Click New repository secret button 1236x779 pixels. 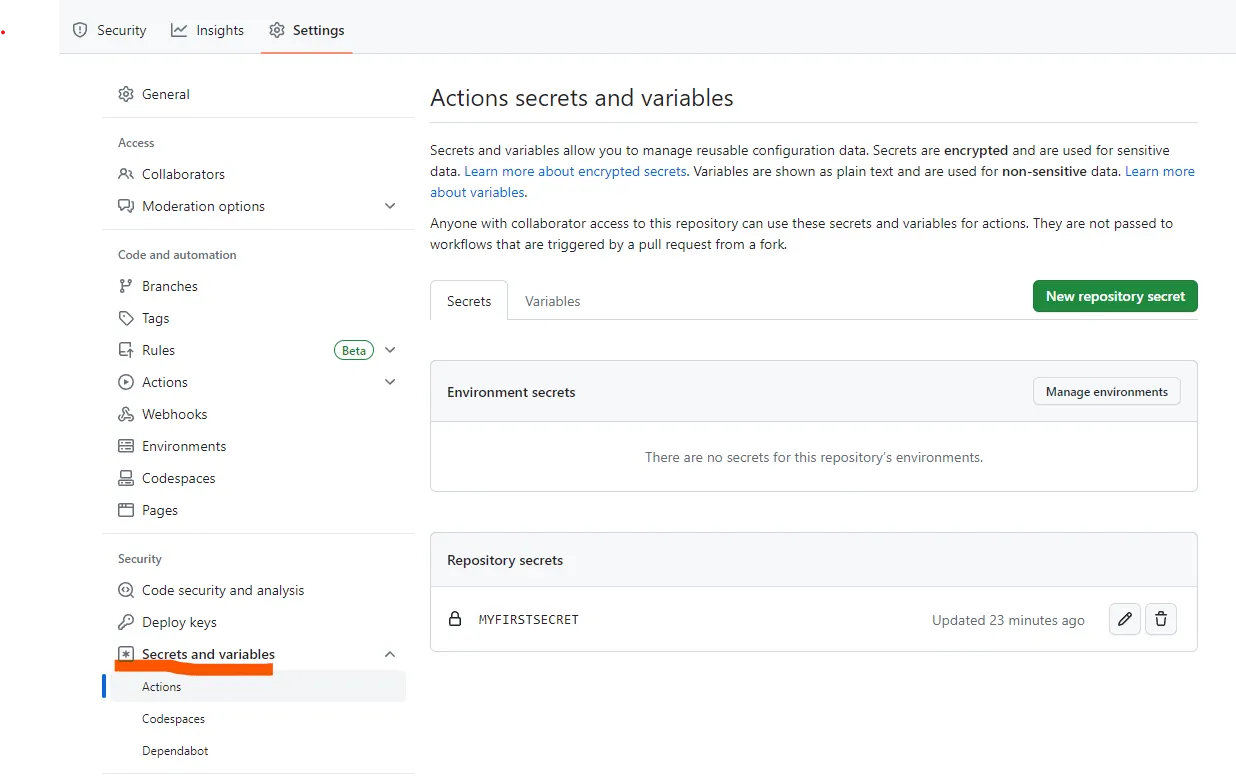[1115, 296]
